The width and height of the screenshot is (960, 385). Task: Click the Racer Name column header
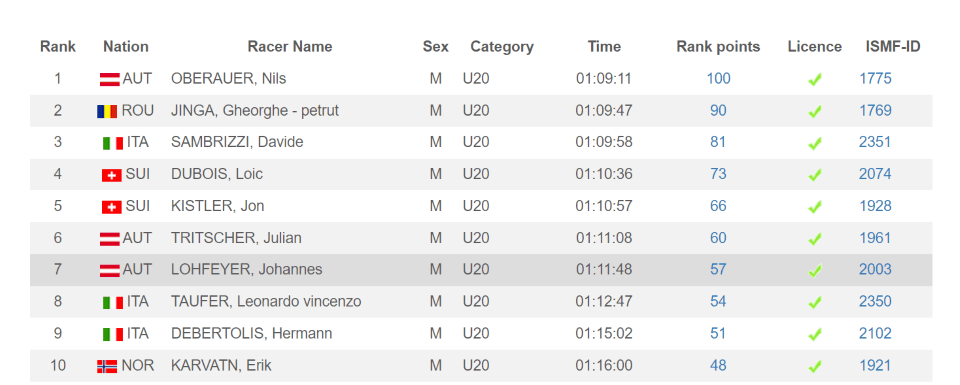(290, 47)
